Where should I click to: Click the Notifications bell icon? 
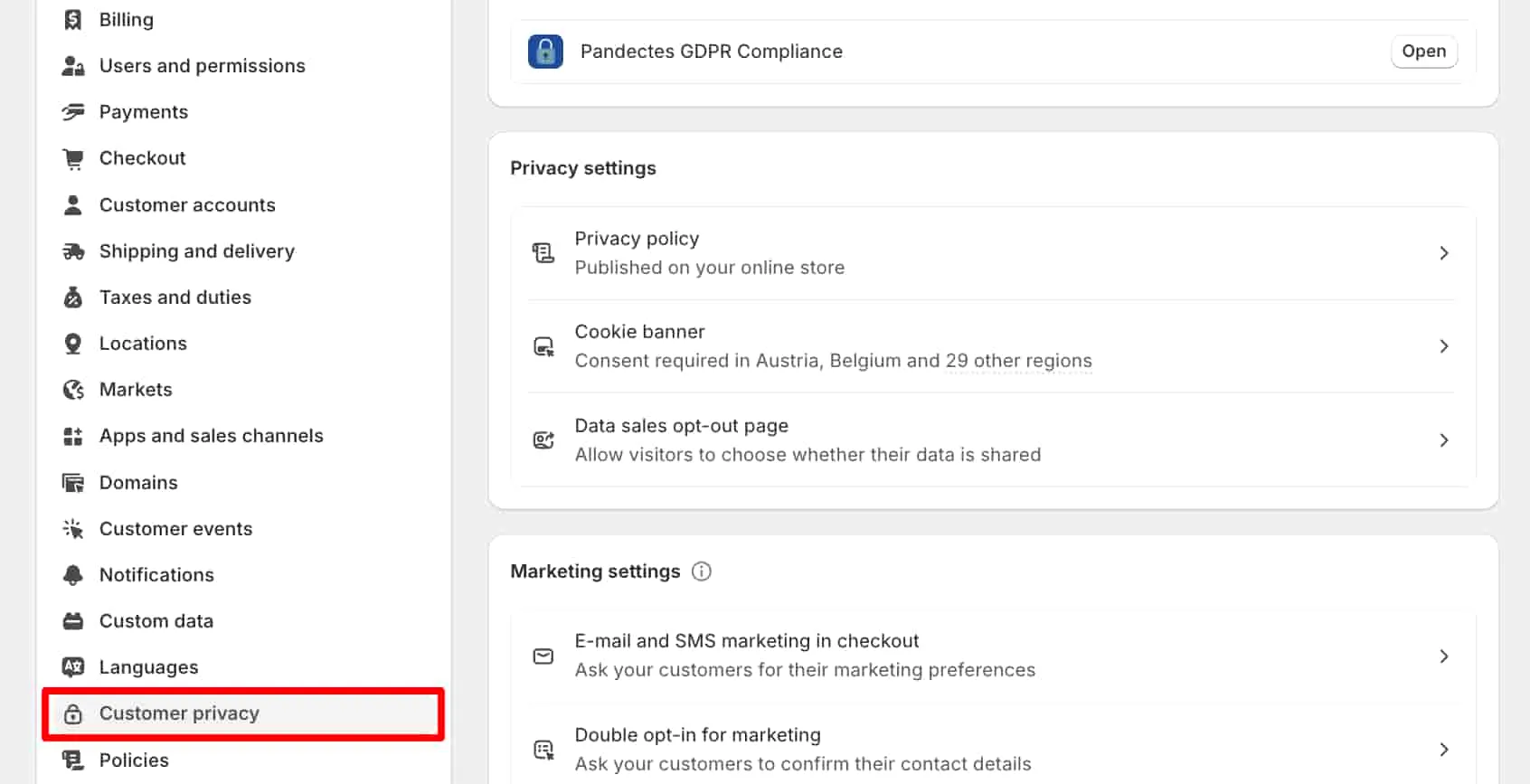pos(73,575)
